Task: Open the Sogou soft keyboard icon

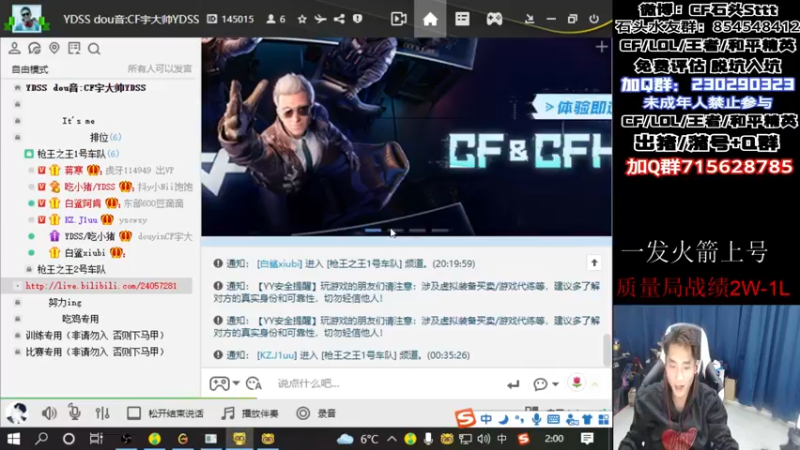Action: (x=553, y=419)
